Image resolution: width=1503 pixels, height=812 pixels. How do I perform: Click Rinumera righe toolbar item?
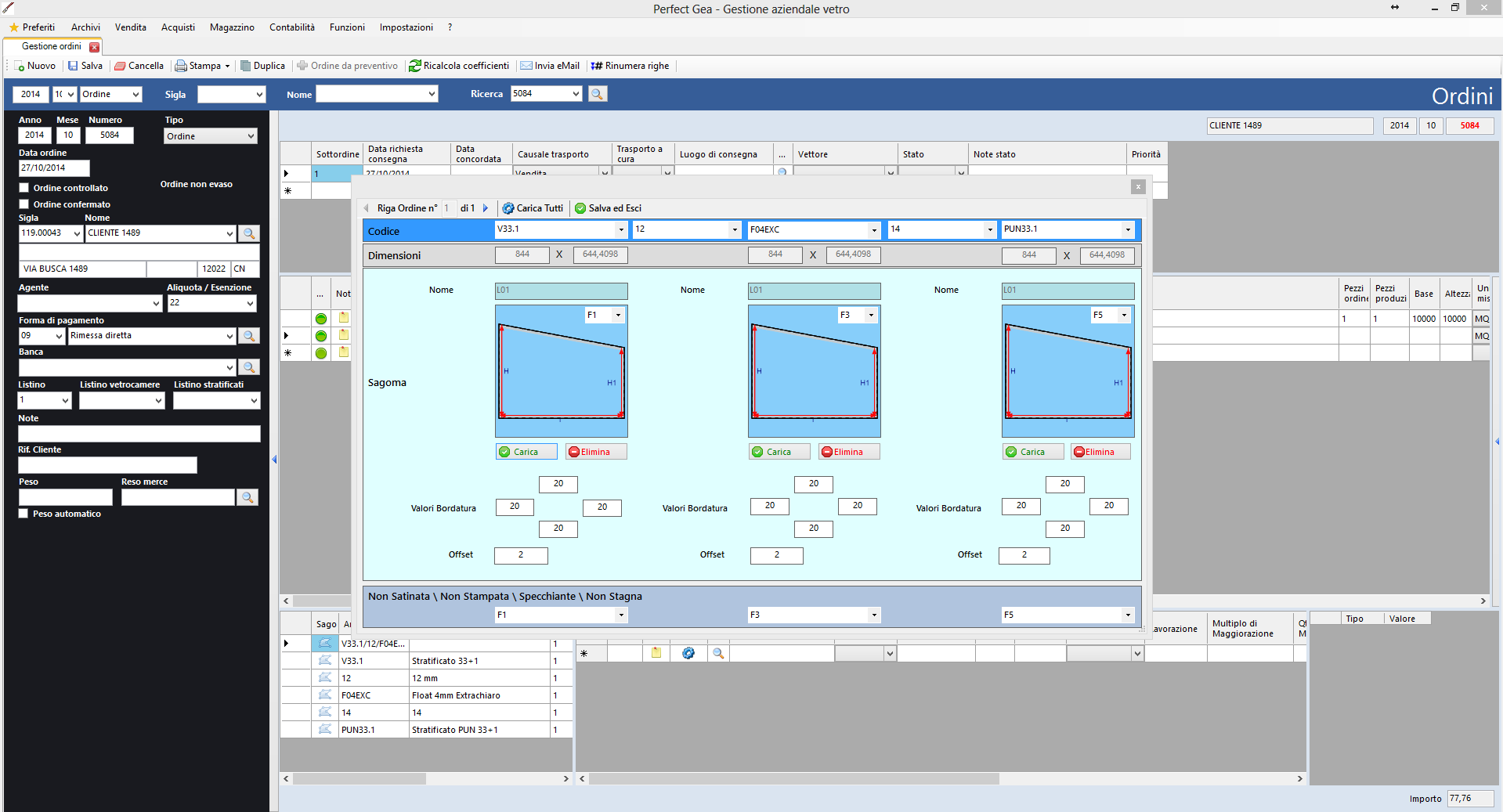(x=630, y=66)
